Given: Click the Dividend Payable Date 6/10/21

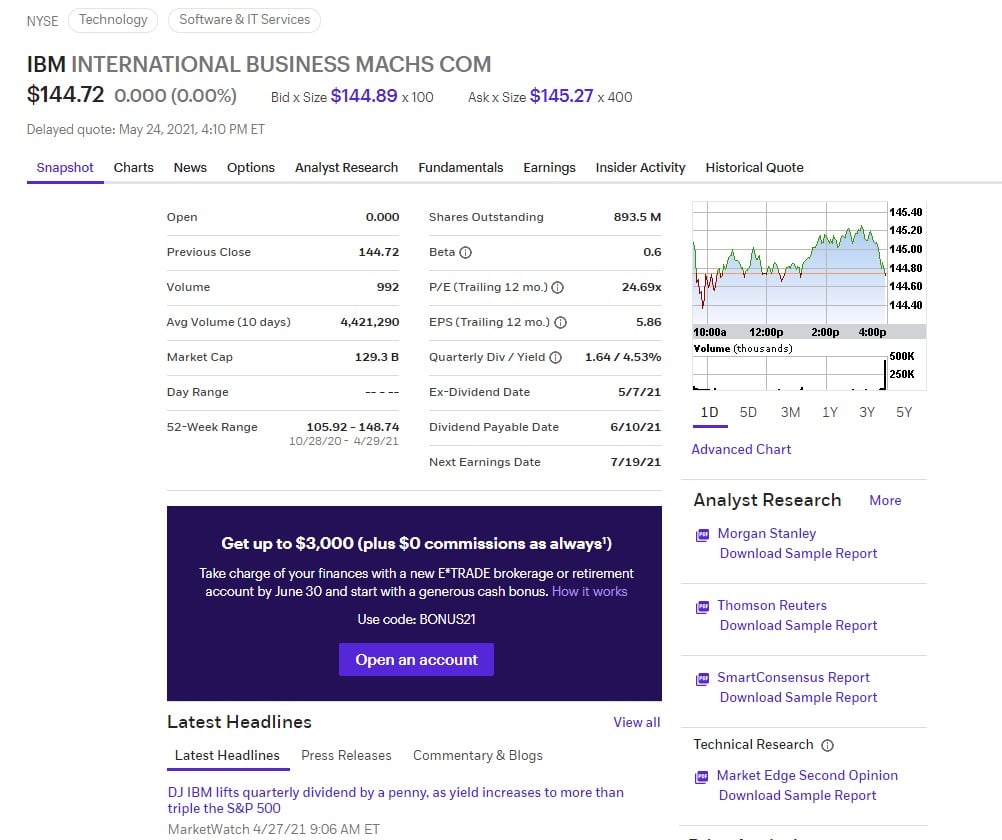Looking at the screenshot, I should click(635, 427).
